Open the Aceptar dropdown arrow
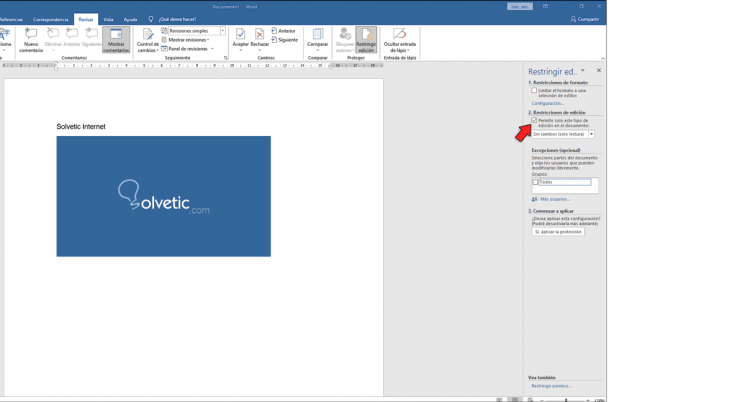Screen dimensions: 745x402 [240, 50]
